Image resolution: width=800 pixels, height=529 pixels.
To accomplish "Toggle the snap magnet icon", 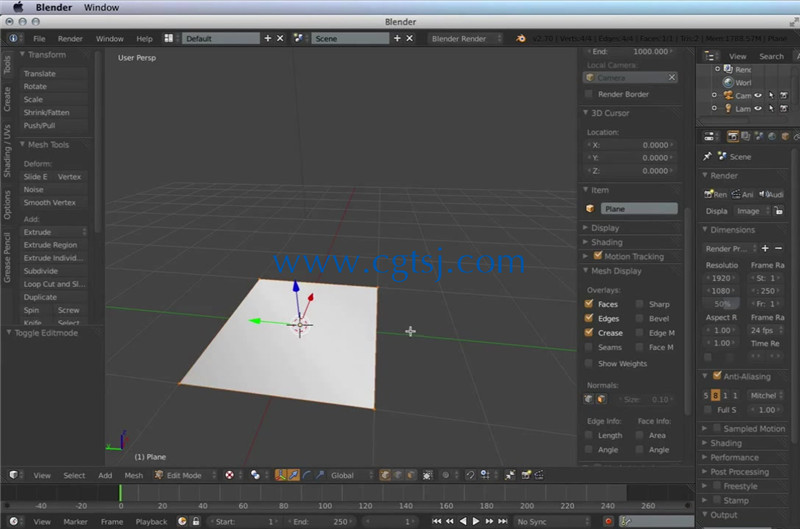I will 470,475.
